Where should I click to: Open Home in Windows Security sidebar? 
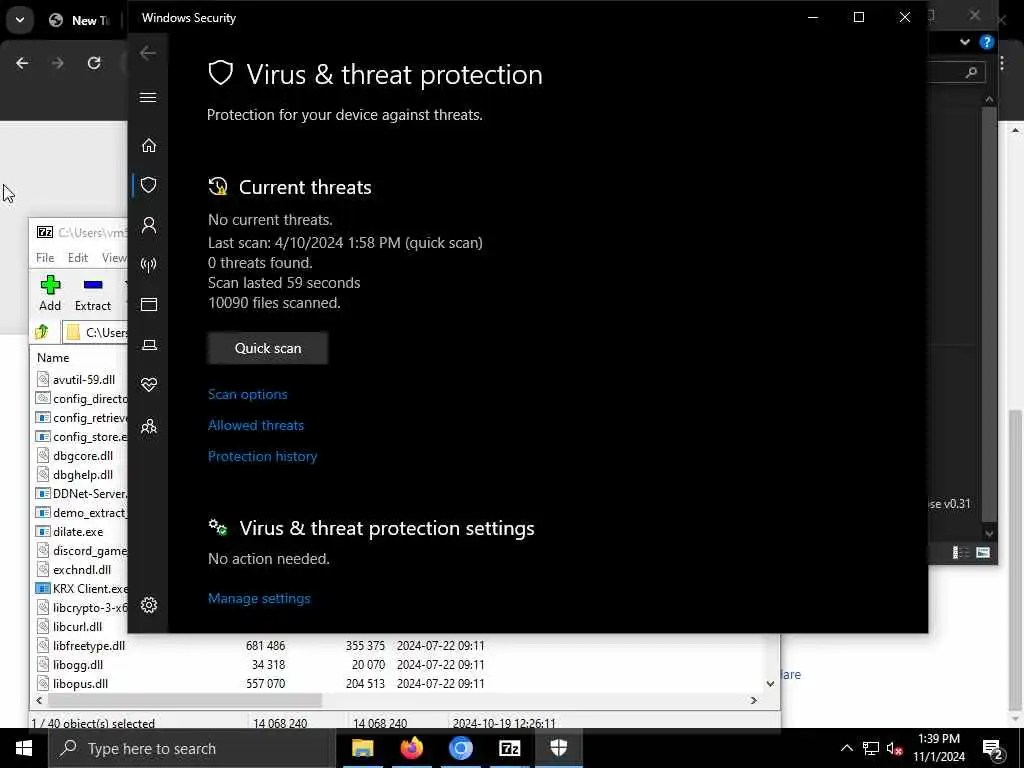tap(149, 145)
